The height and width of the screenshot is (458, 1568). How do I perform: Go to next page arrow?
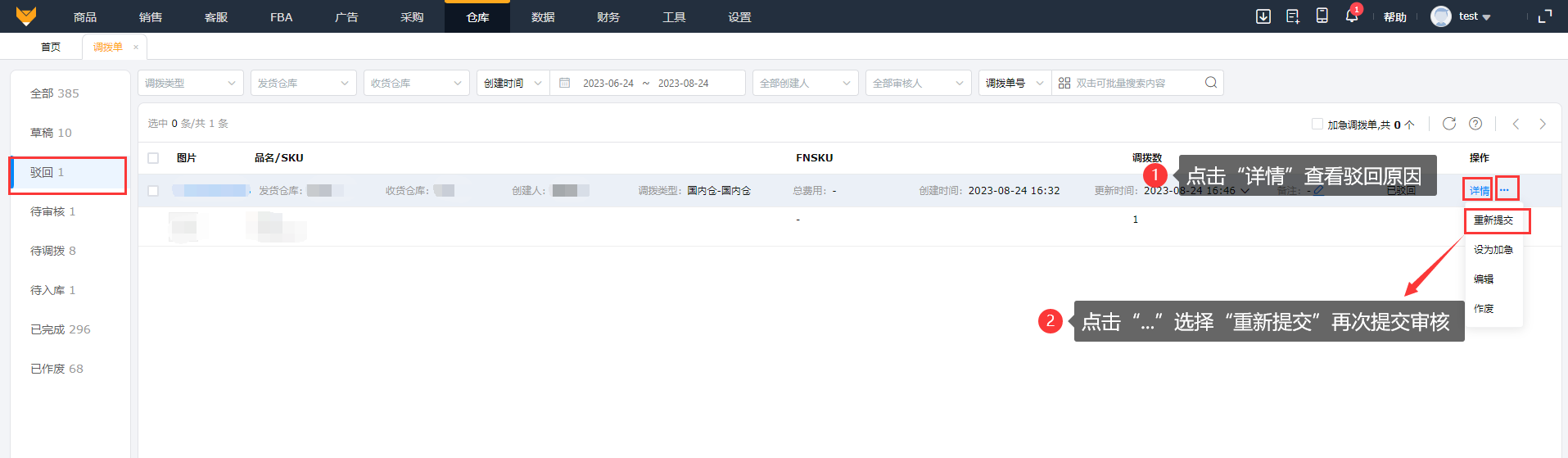click(1543, 124)
